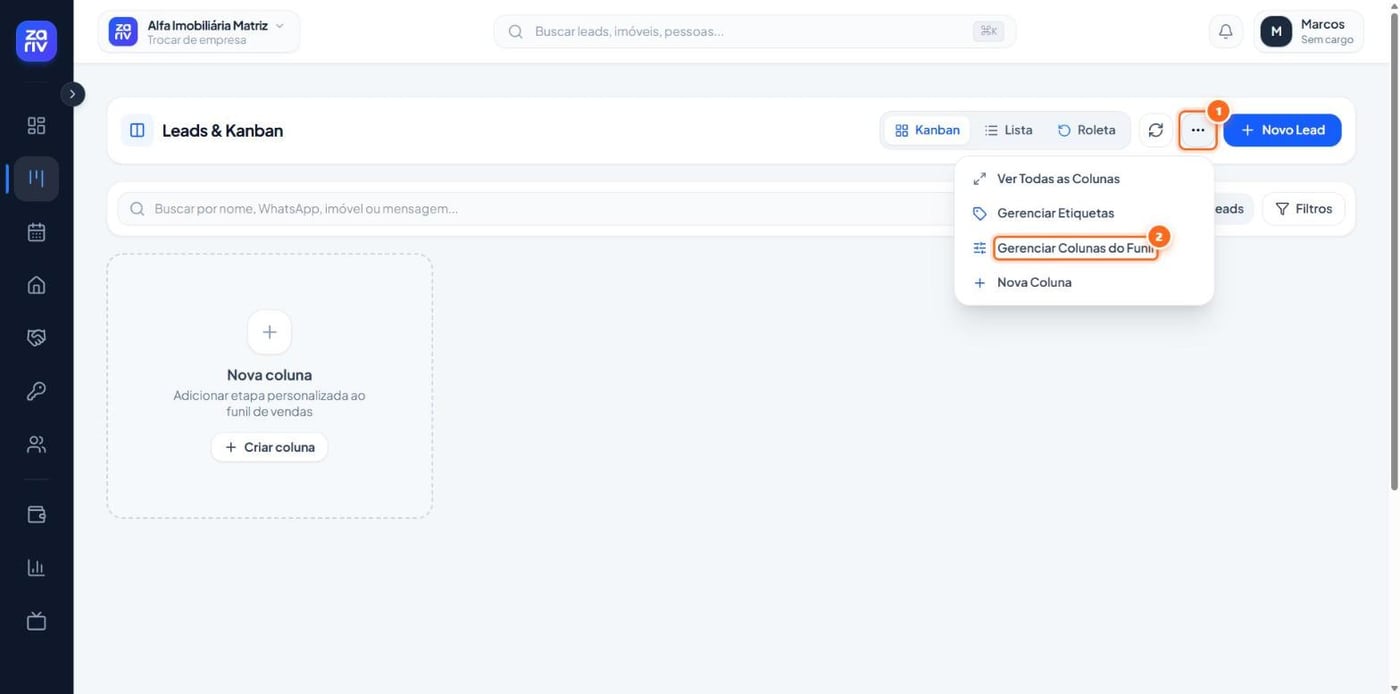Click the Leads & Kanban title icon
This screenshot has height=694, width=1400.
point(137,130)
